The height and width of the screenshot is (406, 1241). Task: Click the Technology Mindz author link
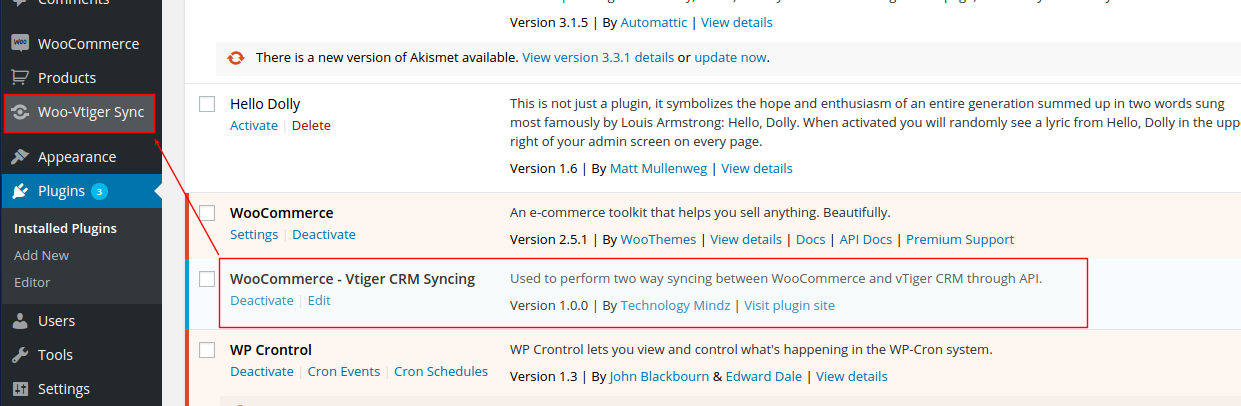click(x=675, y=305)
